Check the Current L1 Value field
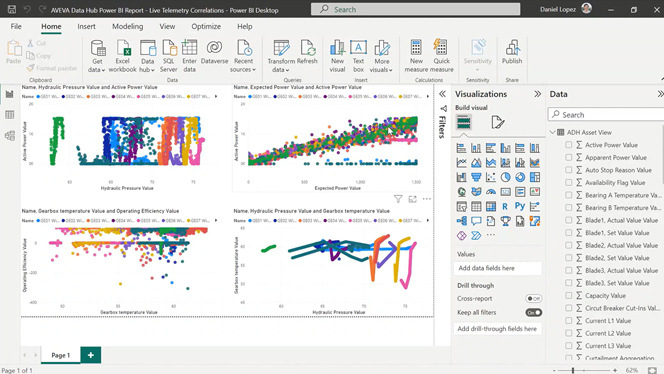This screenshot has height=374, width=664. (x=569, y=321)
